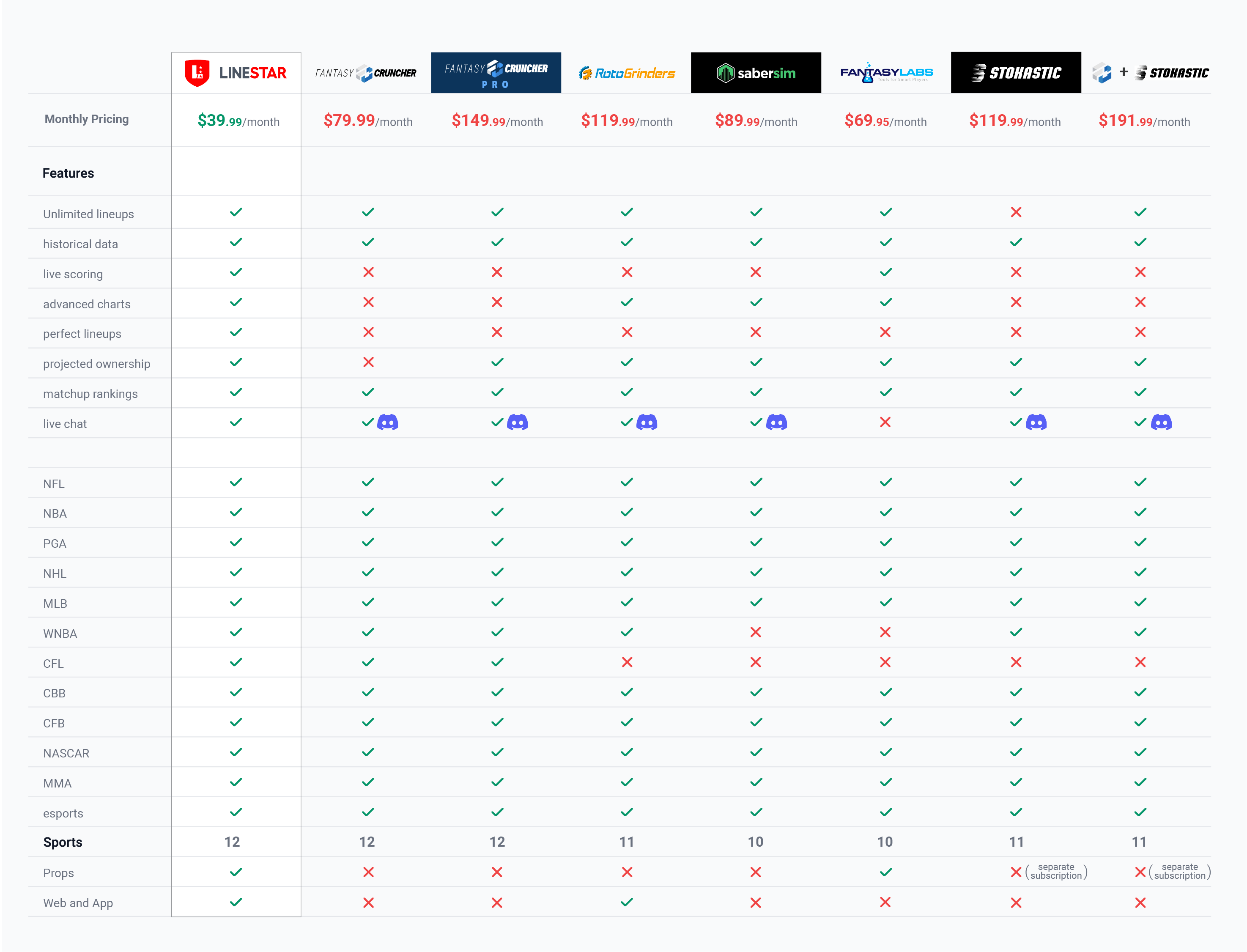This screenshot has height=952, width=1247.
Task: Click FantasyLabs red X for live chat
Action: pyautogui.click(x=885, y=422)
